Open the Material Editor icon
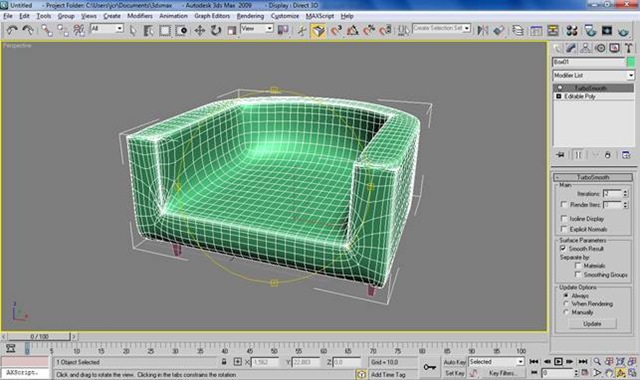Viewport: 640px width, 380px height. [572, 31]
